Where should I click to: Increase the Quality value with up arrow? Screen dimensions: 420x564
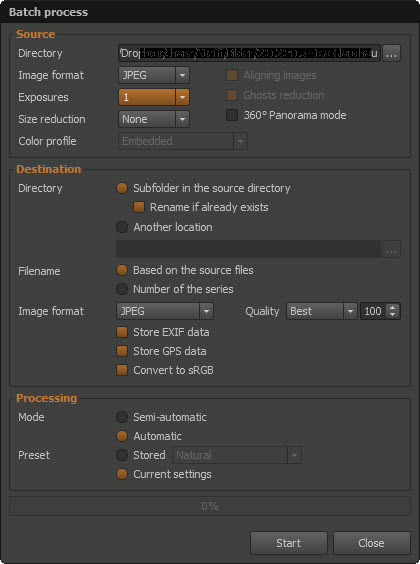coord(392,308)
